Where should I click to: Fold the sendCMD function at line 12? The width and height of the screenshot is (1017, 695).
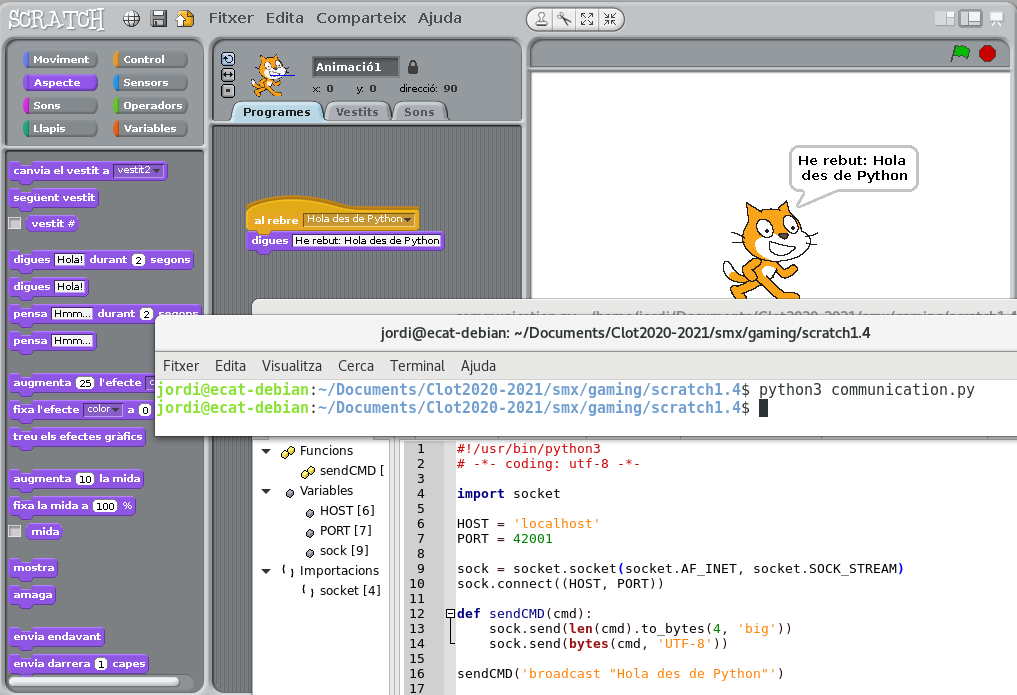pos(450,613)
